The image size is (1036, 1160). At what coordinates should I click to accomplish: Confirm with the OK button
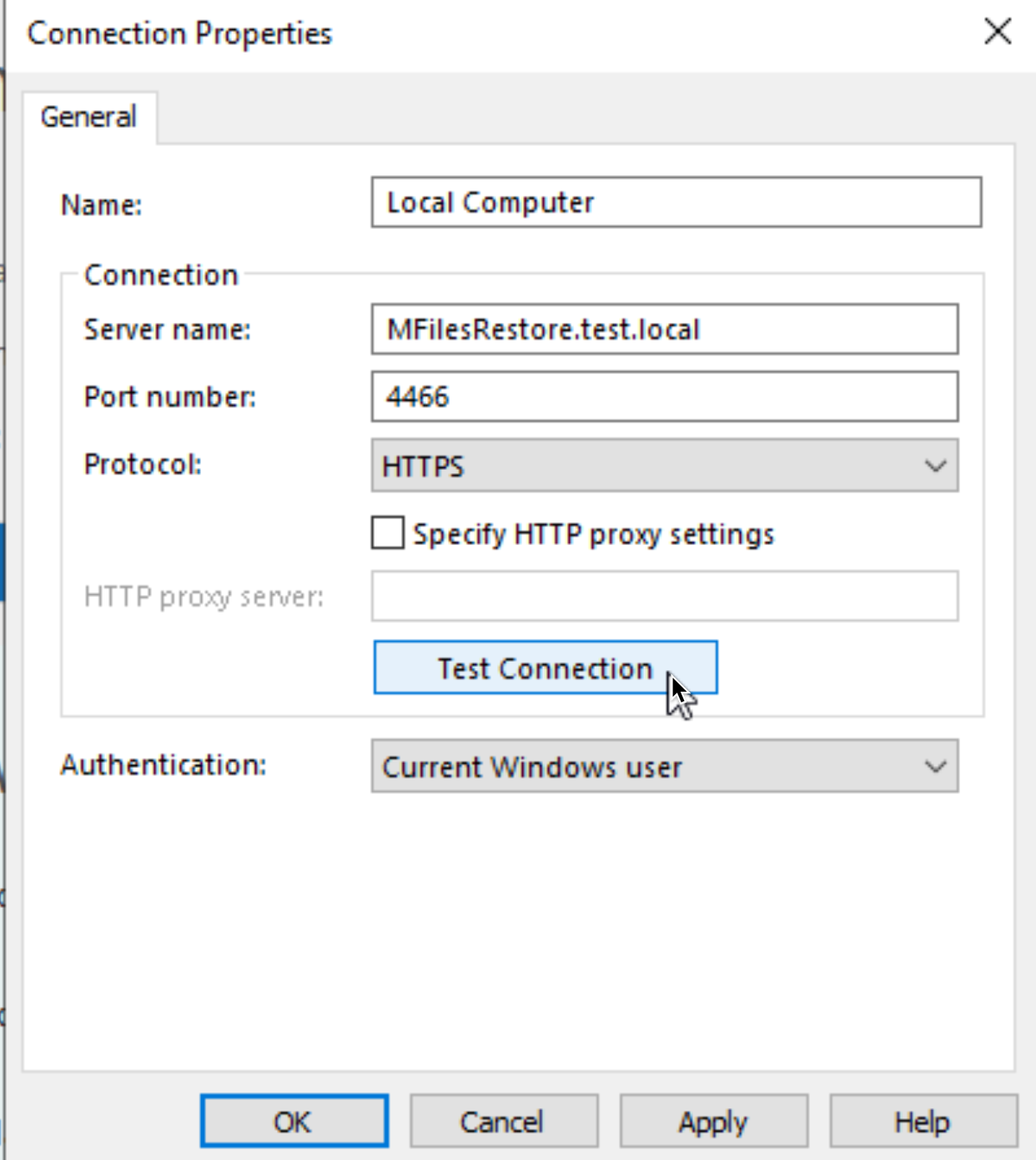(x=294, y=1121)
